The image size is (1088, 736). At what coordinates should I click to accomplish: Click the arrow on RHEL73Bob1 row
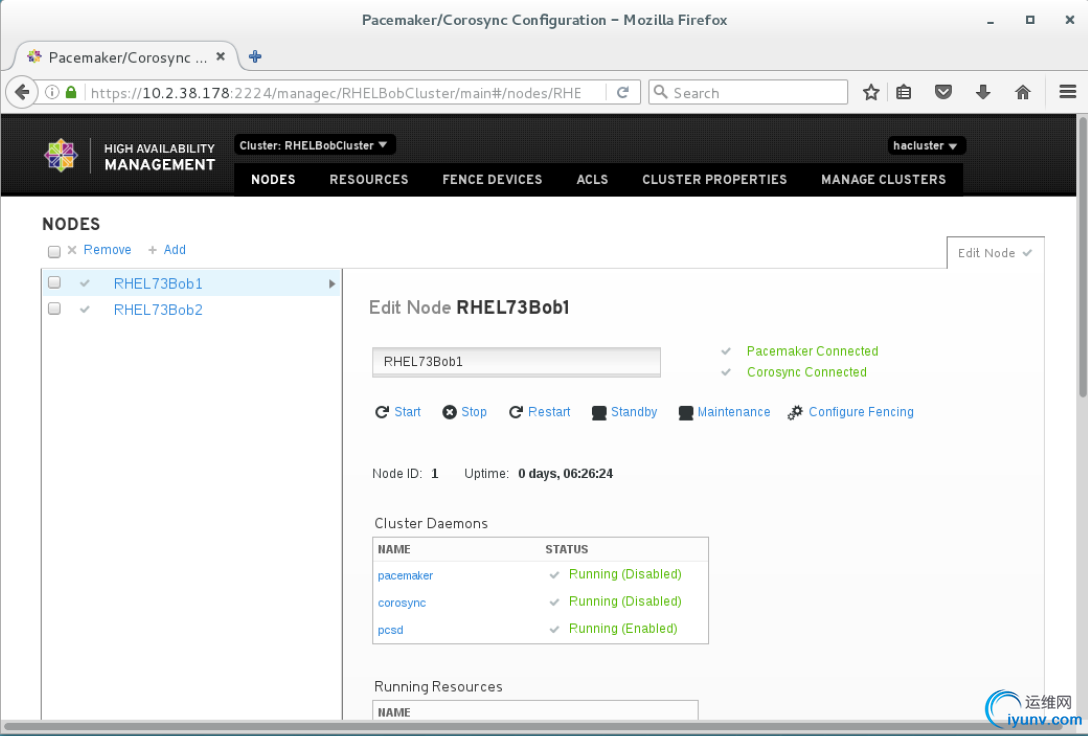click(332, 284)
